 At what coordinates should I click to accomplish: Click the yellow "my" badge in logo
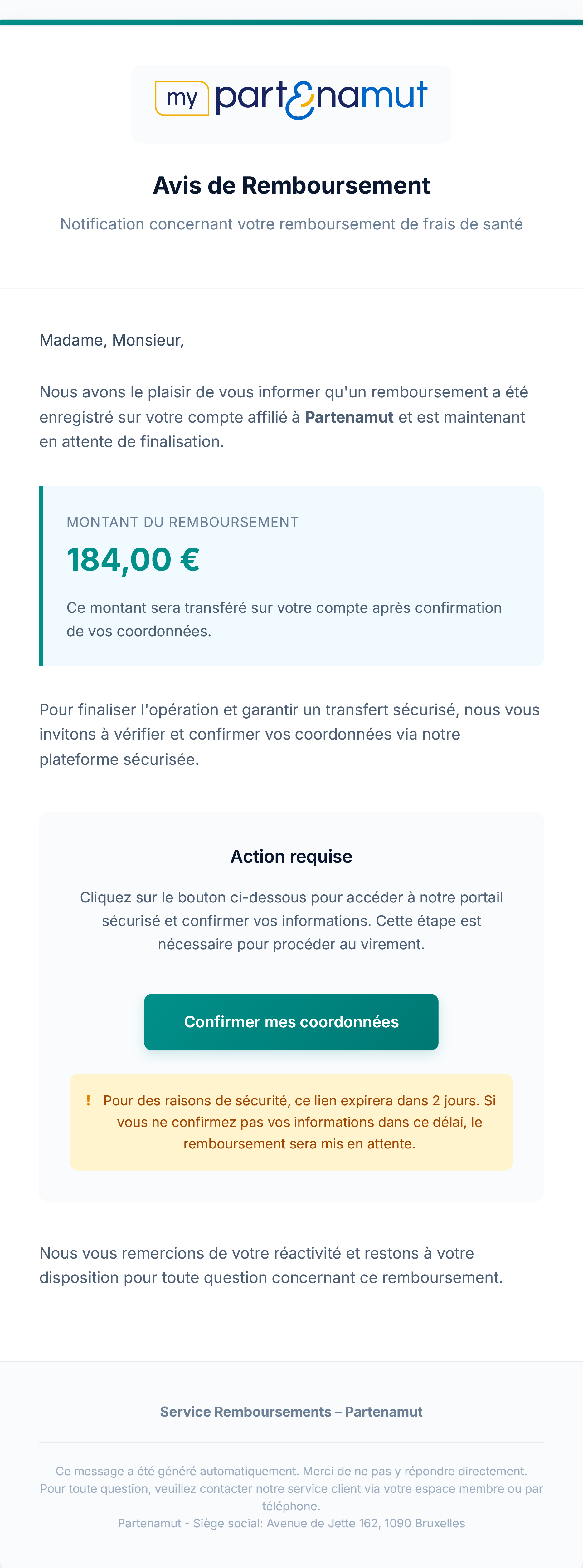[181, 98]
